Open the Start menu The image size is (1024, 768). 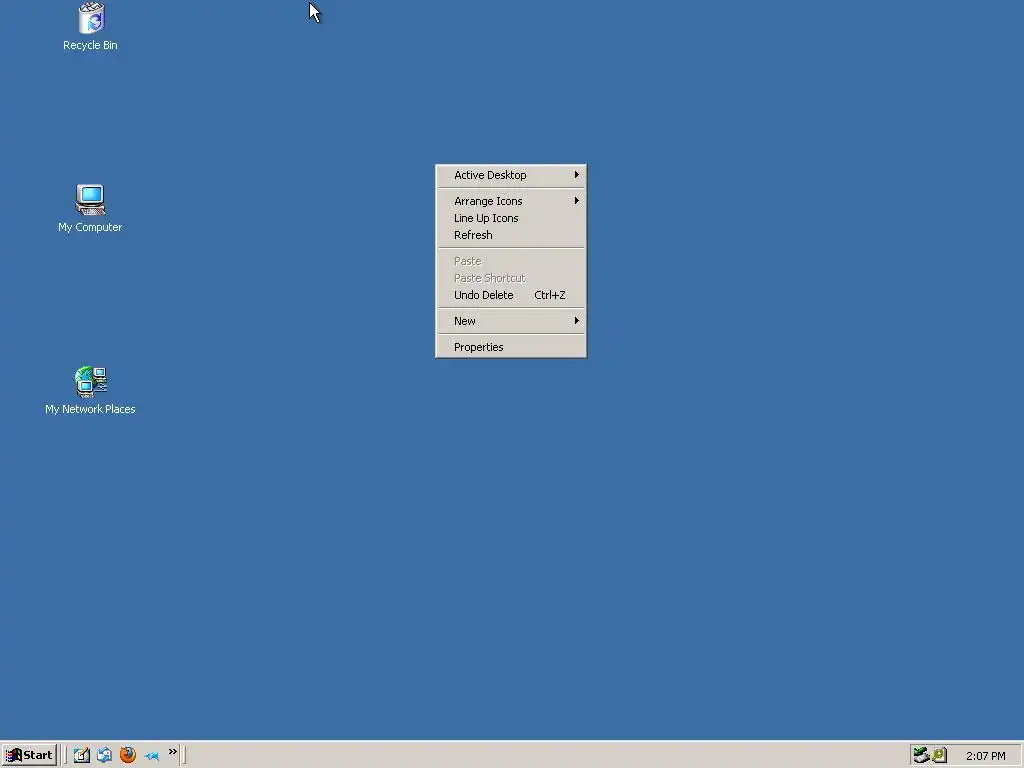point(29,755)
